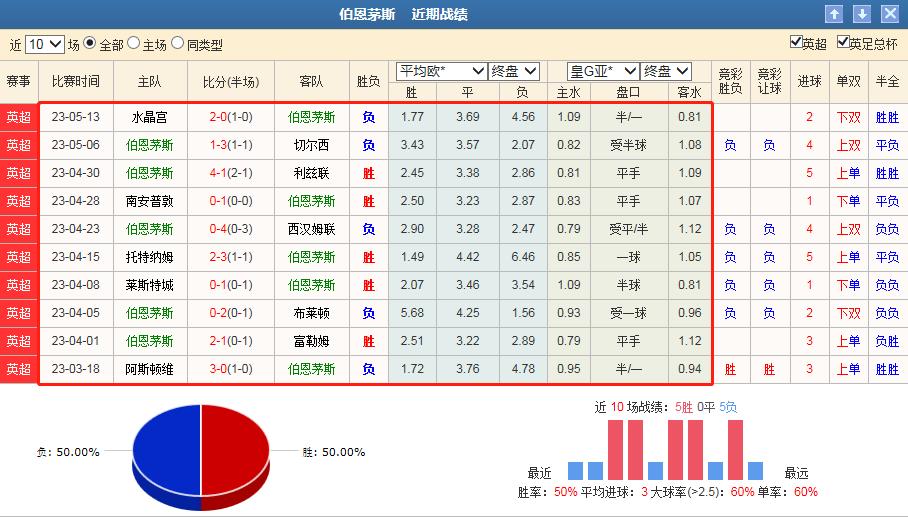
Task: Click the 竞彩胜负 column header
Action: pos(730,82)
